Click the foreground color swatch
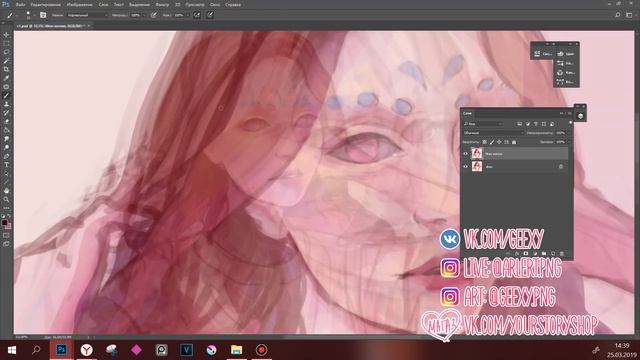 coord(4,222)
